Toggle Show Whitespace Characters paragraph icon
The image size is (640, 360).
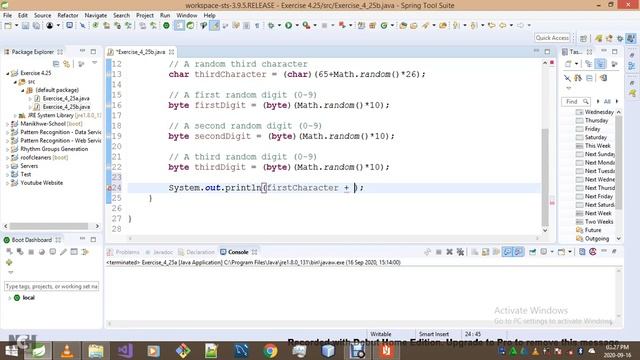click(x=257, y=26)
